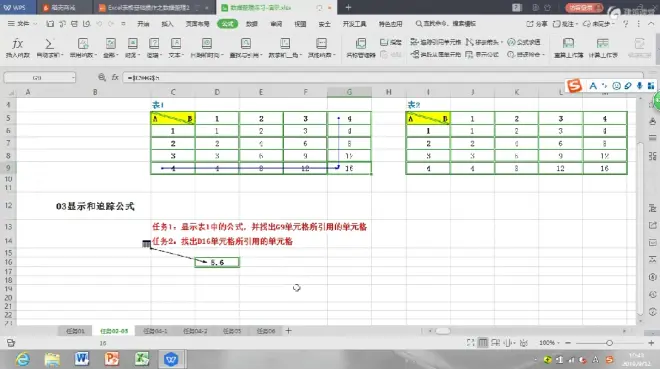Add a new sheet with plus button

point(288,331)
